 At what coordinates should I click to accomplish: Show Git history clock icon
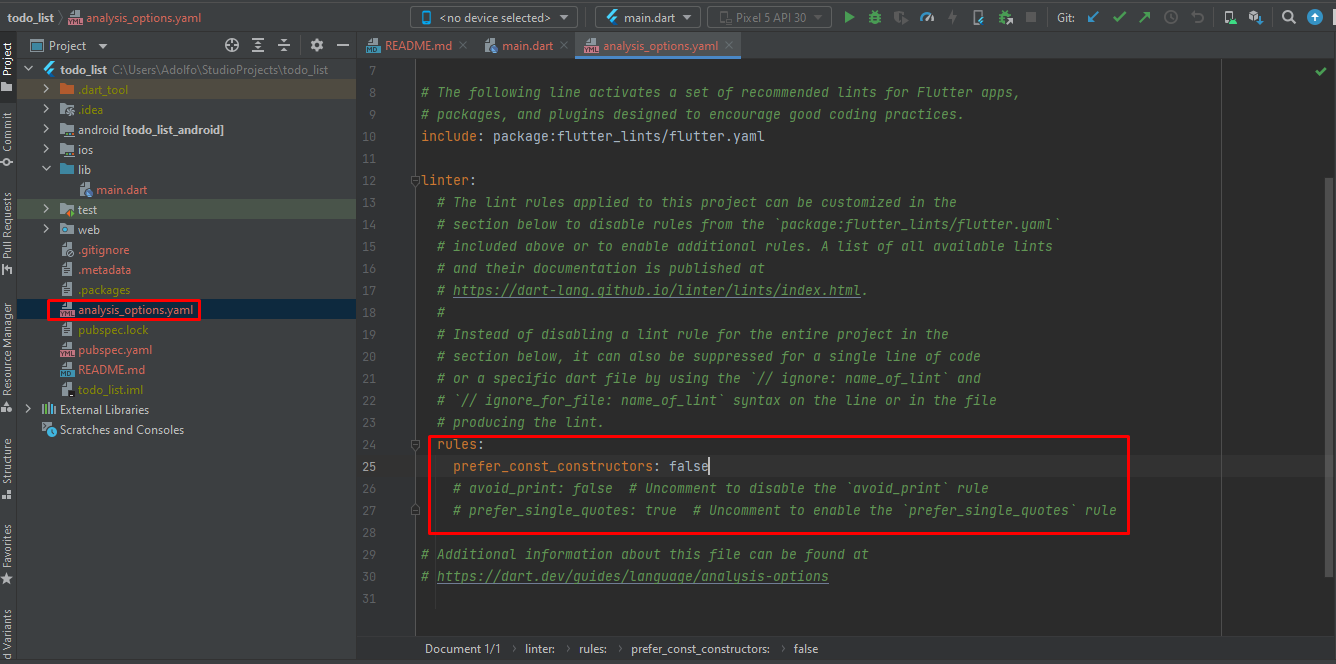pyautogui.click(x=1171, y=17)
